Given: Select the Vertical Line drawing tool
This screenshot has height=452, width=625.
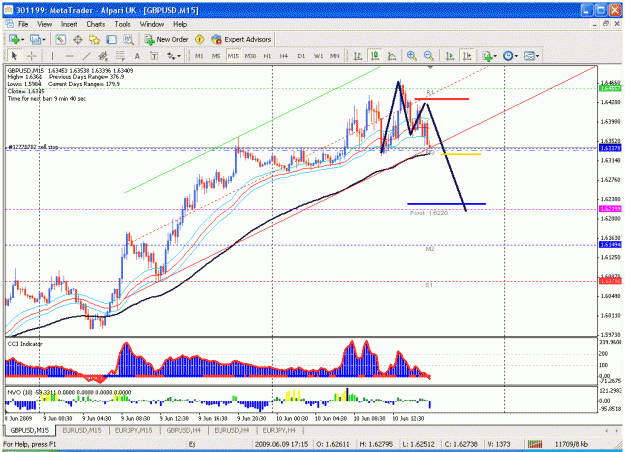Looking at the screenshot, I should [52, 56].
